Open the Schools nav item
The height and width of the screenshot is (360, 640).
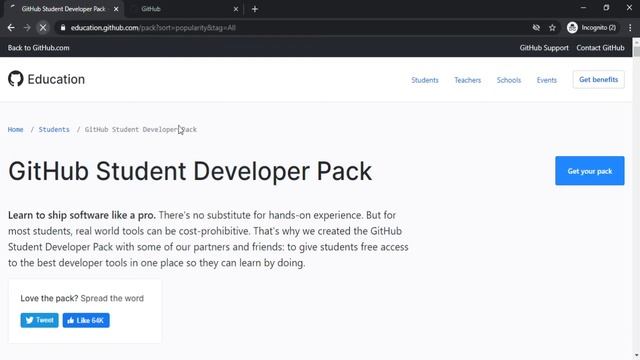509,80
